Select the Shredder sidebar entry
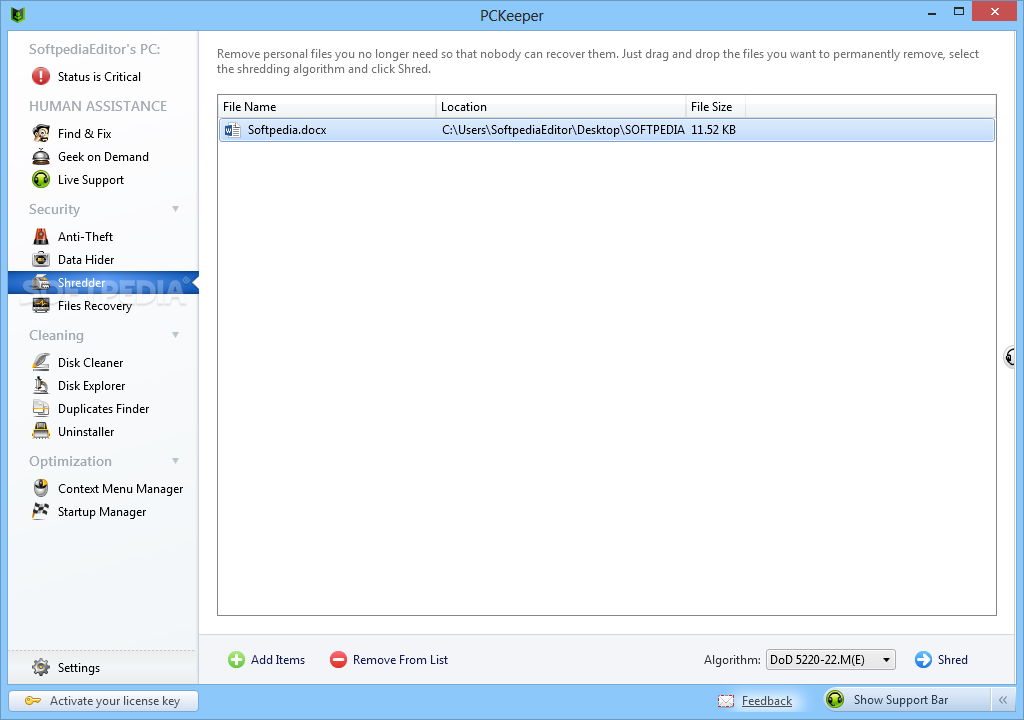The image size is (1024, 720). (x=103, y=282)
